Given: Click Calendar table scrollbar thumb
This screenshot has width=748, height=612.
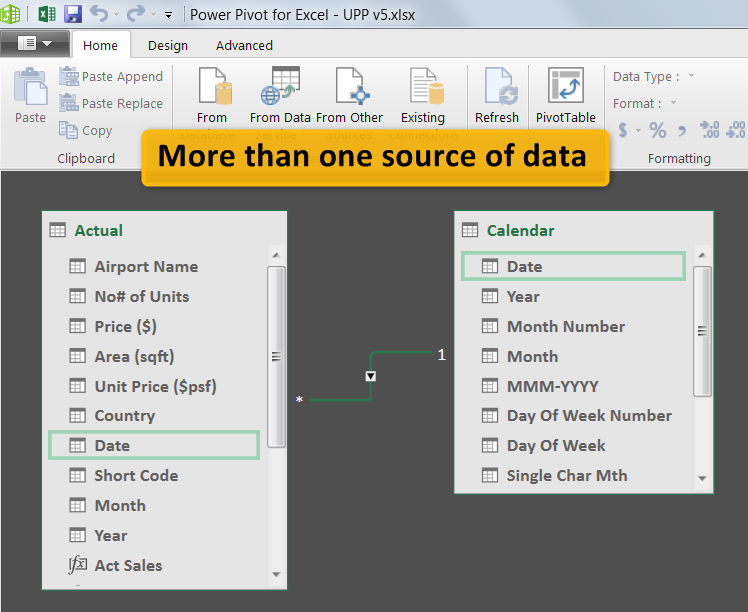Looking at the screenshot, I should click(x=702, y=331).
